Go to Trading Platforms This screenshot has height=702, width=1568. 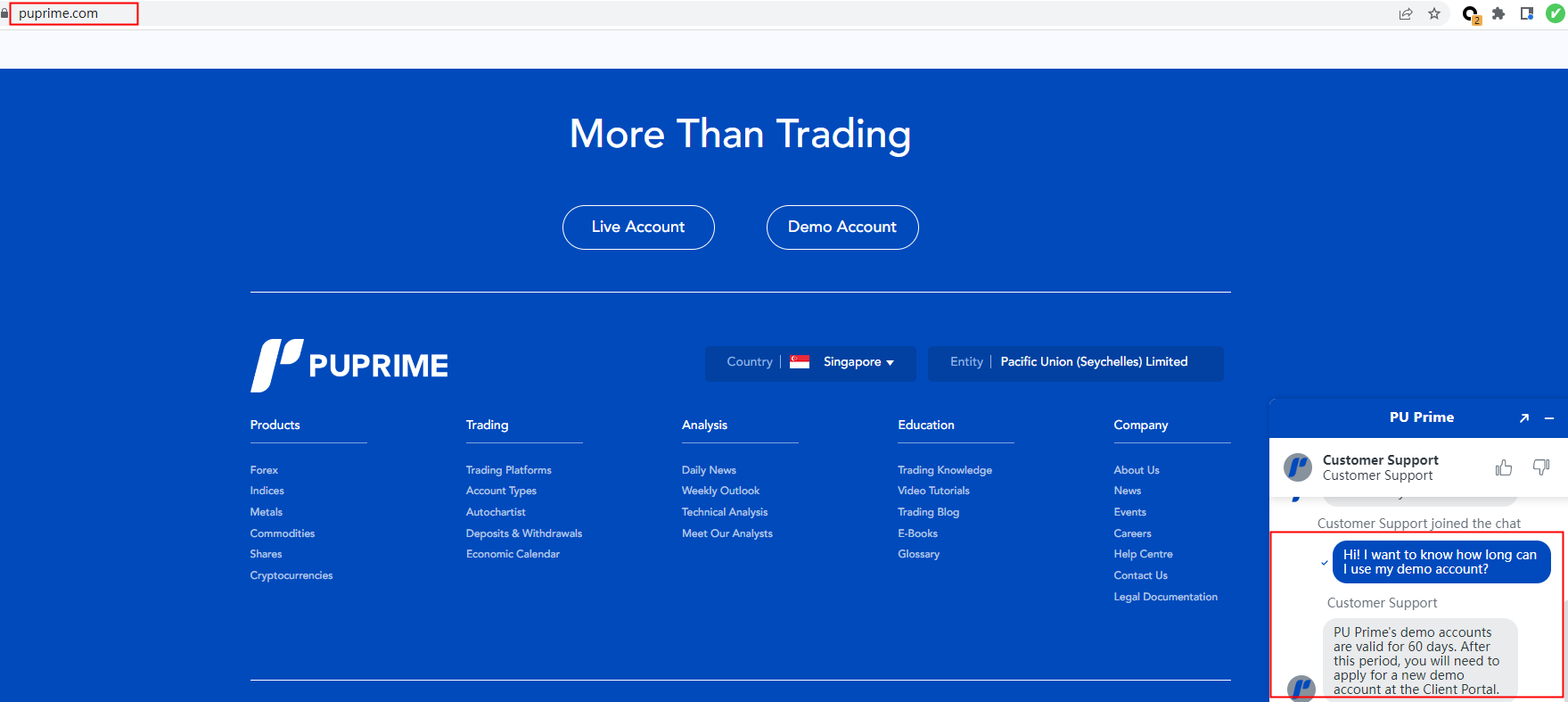pos(509,470)
